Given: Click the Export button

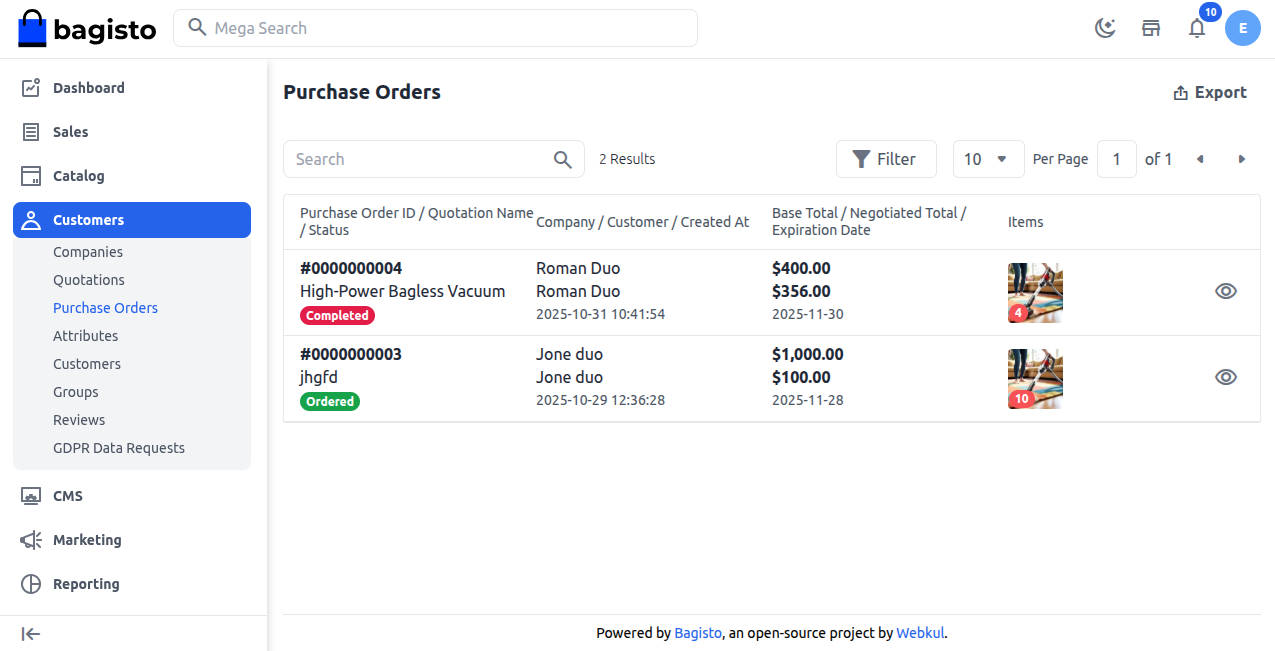Looking at the screenshot, I should (x=1210, y=93).
